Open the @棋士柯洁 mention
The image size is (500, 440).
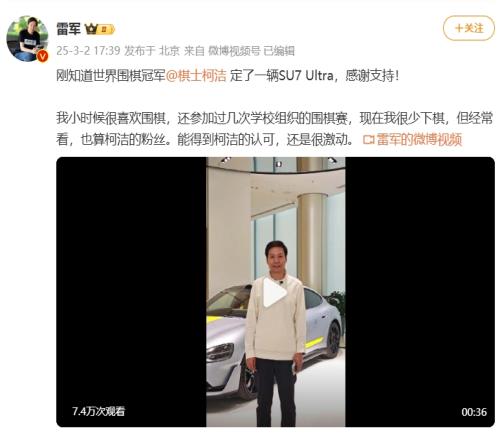pos(196,76)
